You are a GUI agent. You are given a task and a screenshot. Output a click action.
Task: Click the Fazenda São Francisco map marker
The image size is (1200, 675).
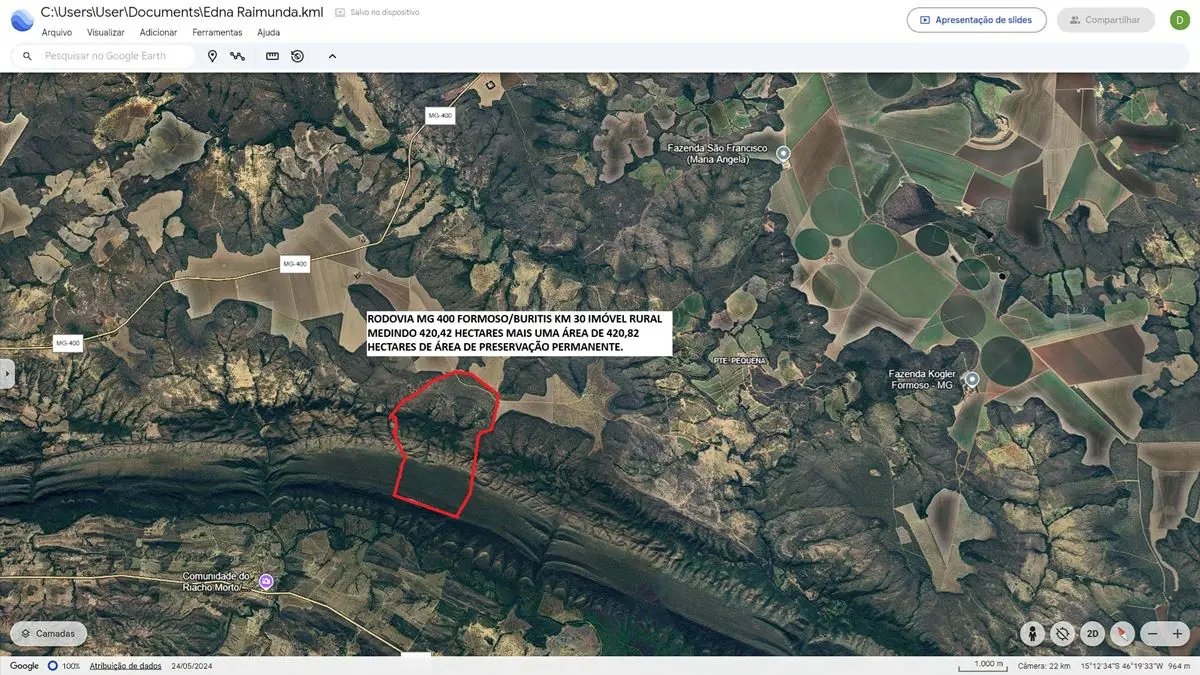point(783,153)
